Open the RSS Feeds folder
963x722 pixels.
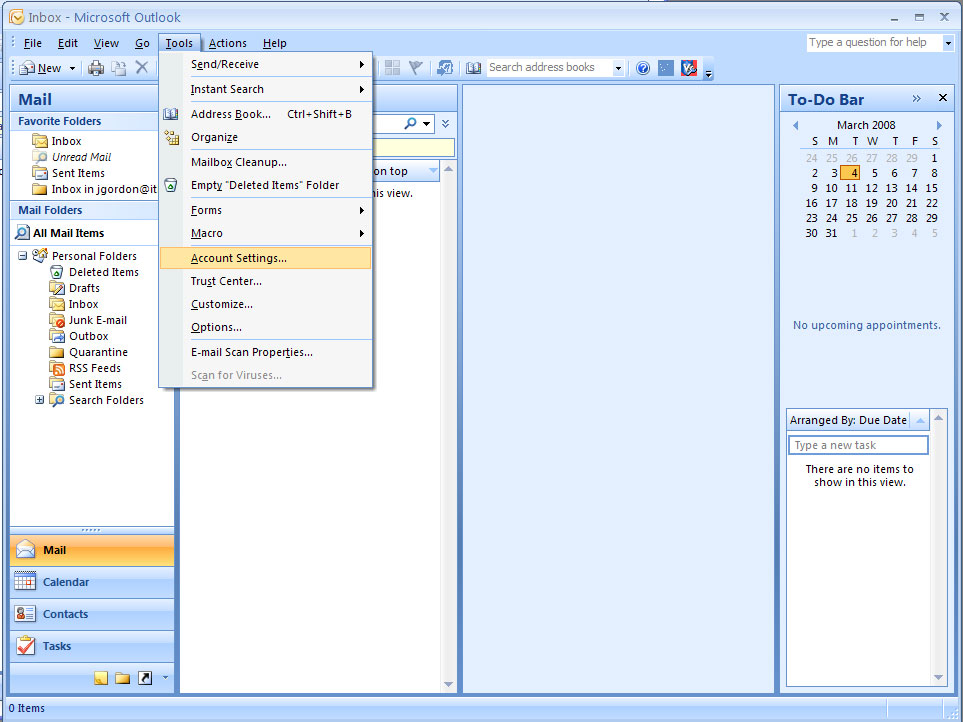[95, 368]
